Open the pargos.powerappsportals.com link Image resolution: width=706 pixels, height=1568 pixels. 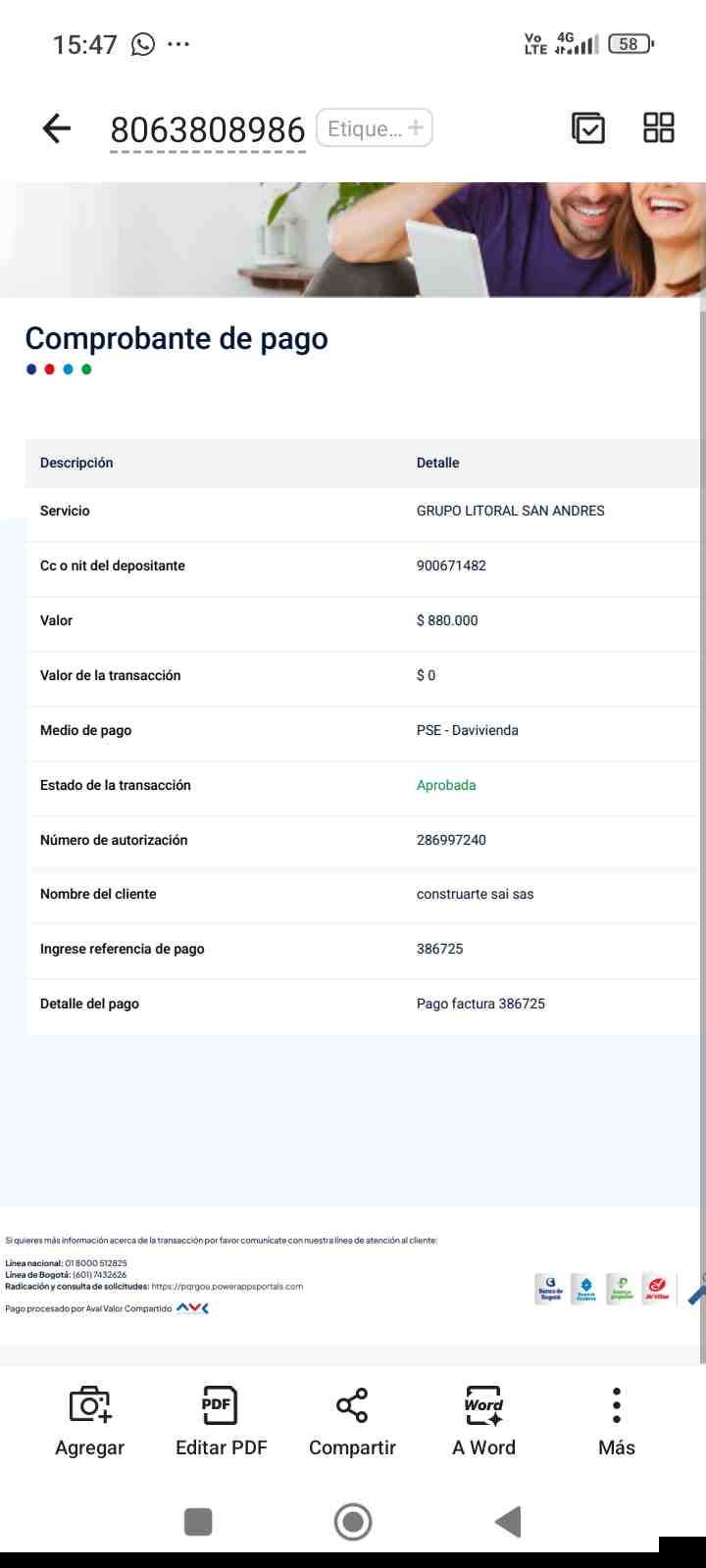point(227,1286)
